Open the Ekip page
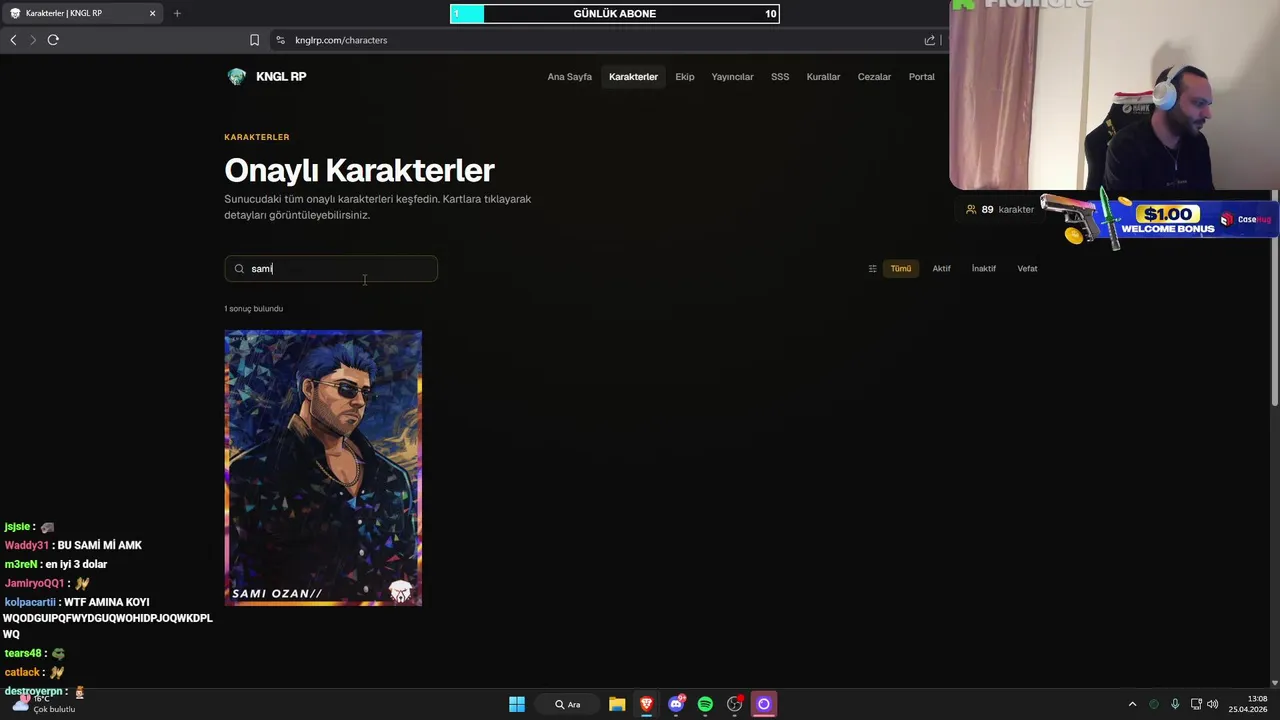Viewport: 1280px width, 720px height. pyautogui.click(x=684, y=77)
